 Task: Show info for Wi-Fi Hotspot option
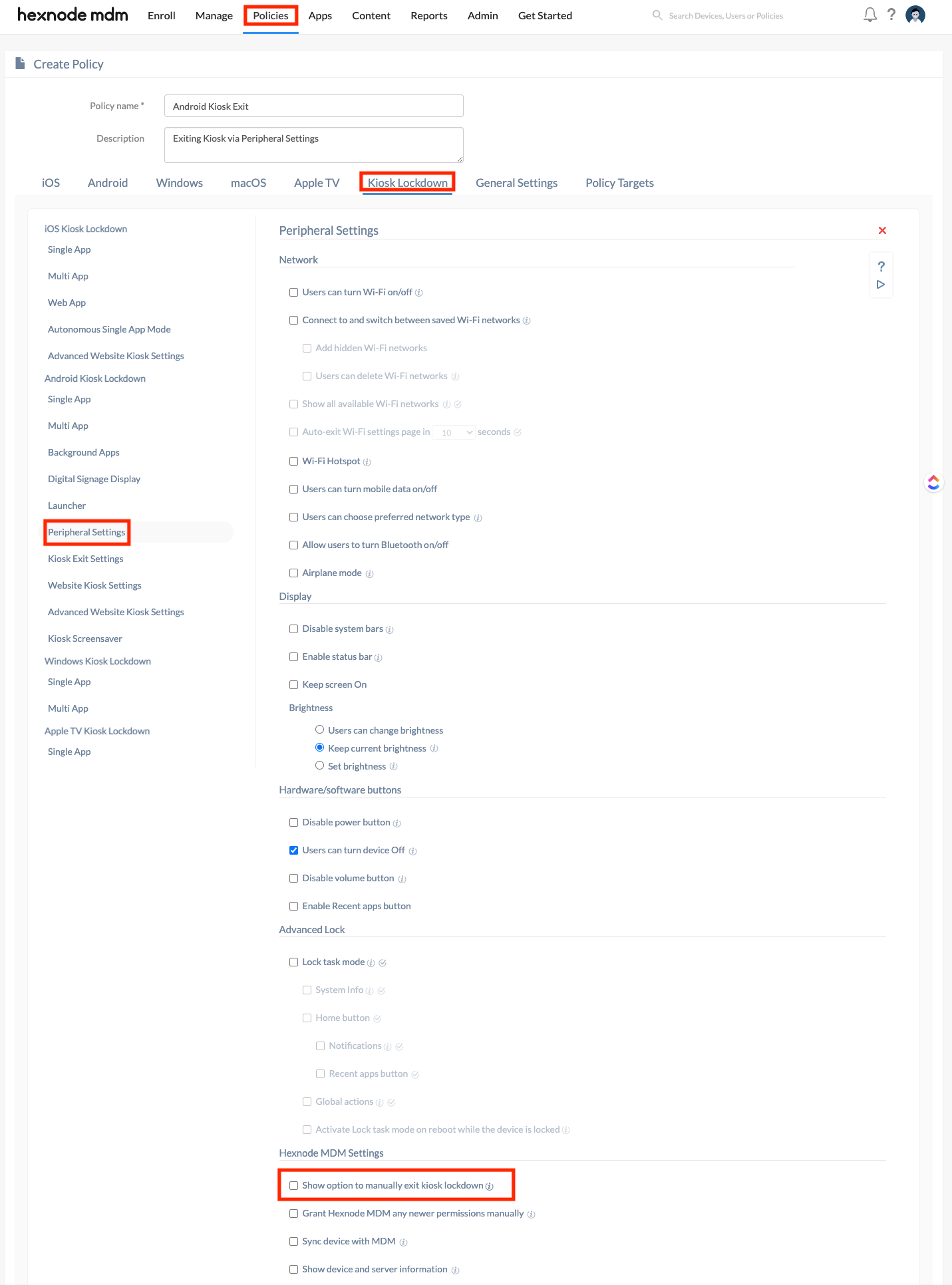click(x=367, y=462)
